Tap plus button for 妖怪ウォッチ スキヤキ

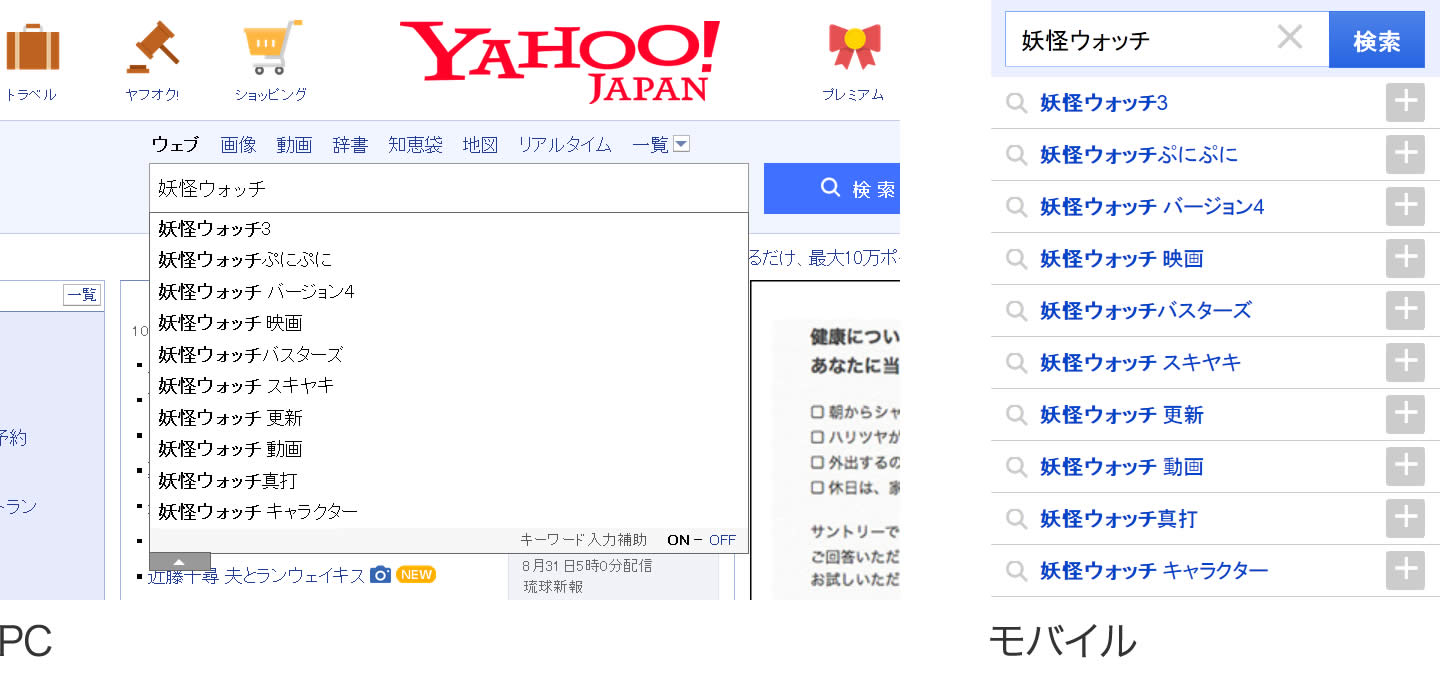(x=1405, y=363)
